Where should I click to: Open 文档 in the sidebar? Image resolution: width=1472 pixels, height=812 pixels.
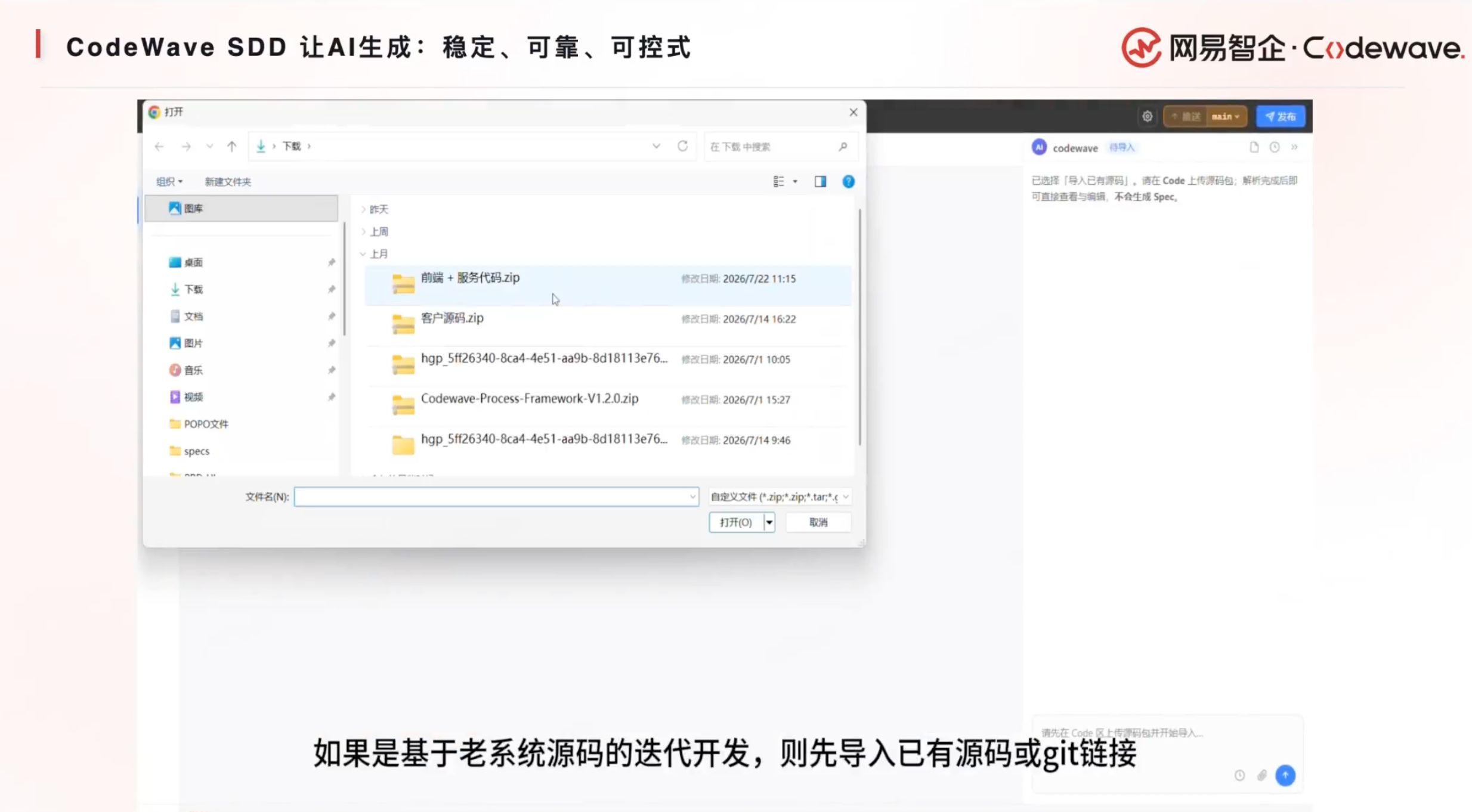[193, 316]
